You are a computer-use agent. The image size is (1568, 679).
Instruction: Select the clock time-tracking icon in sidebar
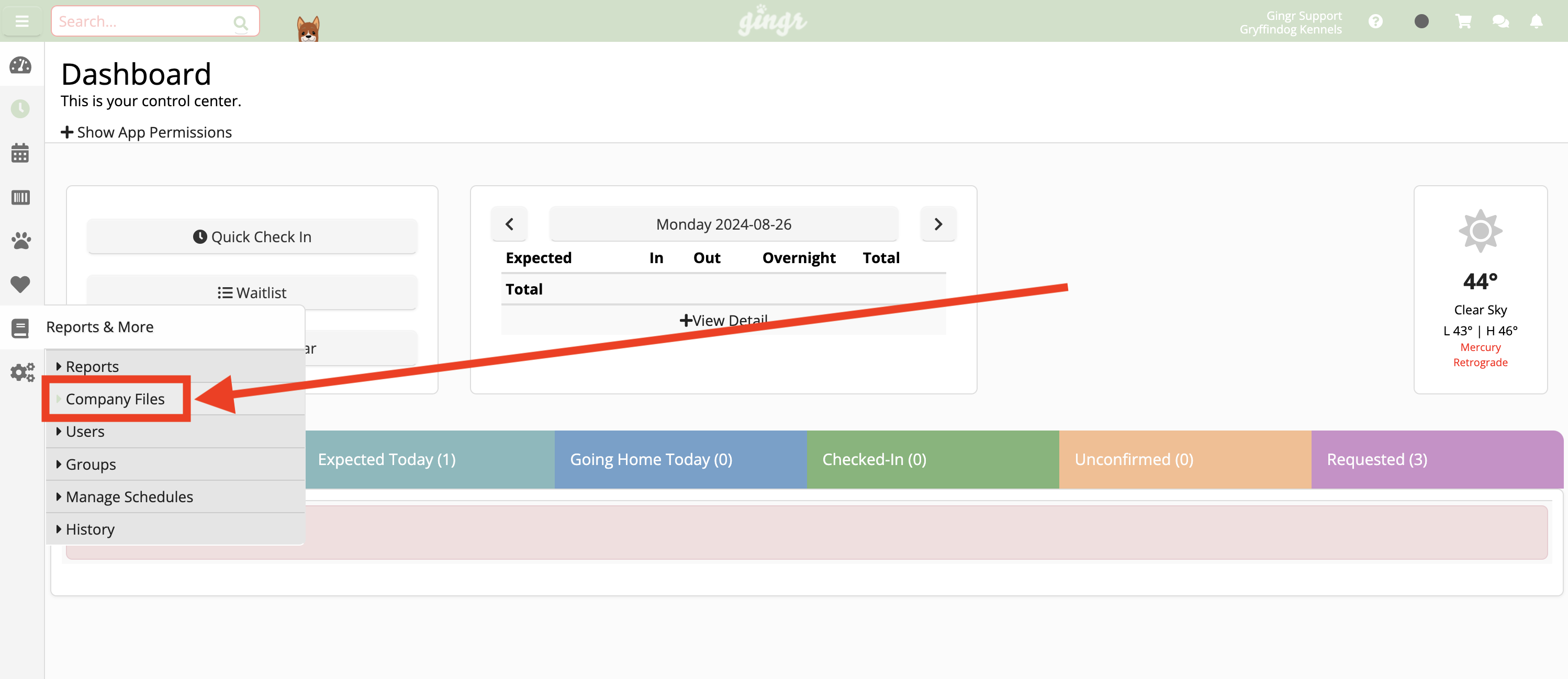(21, 109)
